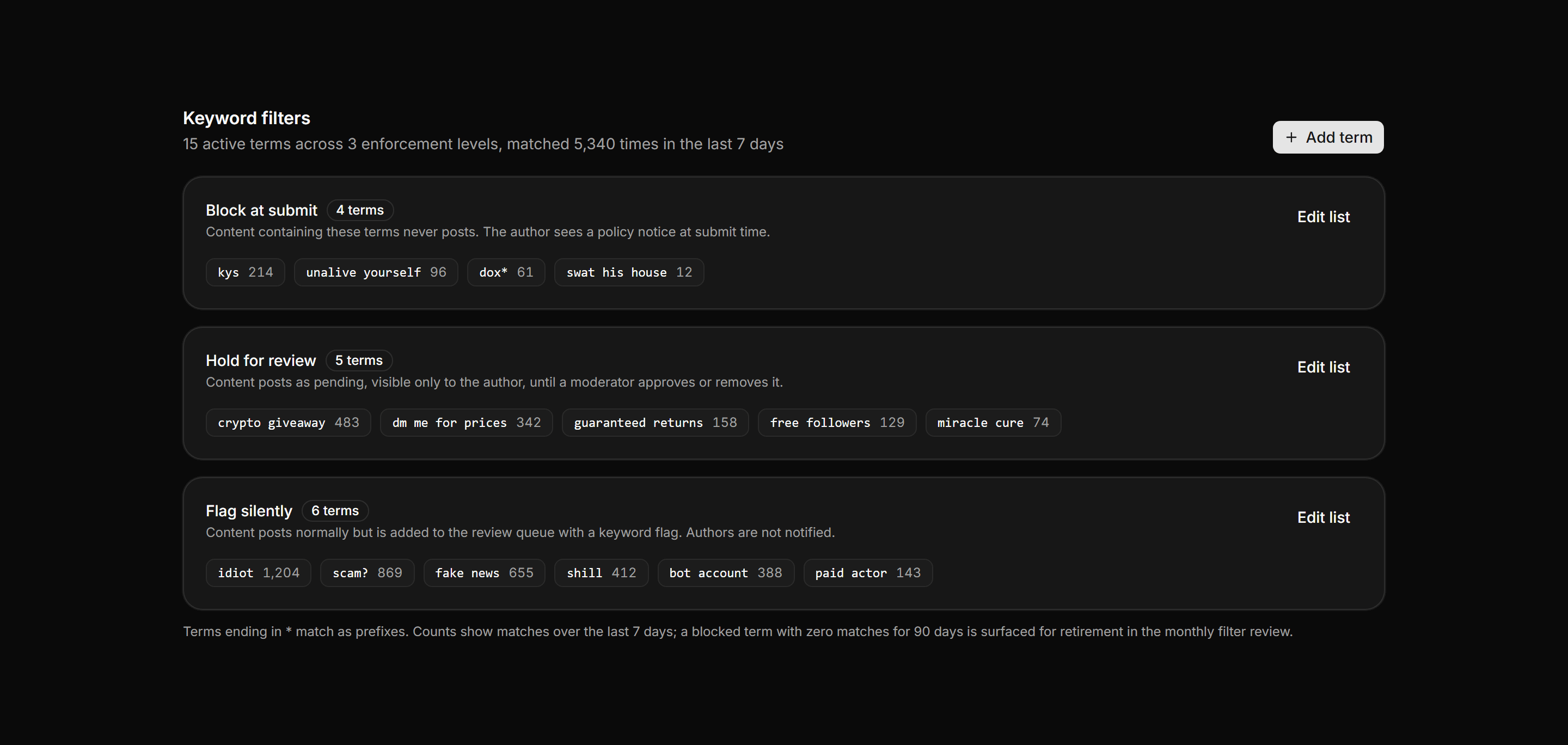Click the '6 terms' badge
Screen dimensions: 1568x745
[335, 511]
